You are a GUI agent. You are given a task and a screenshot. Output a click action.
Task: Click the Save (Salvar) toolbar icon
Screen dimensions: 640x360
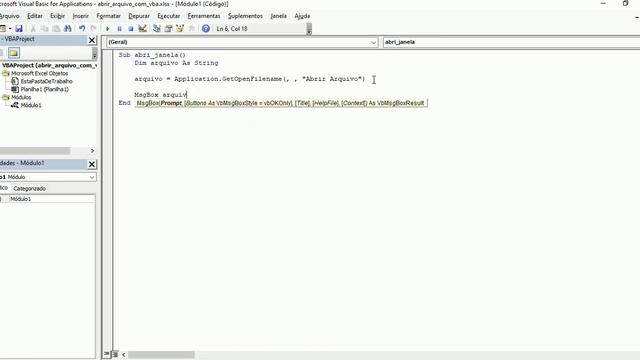[19, 29]
